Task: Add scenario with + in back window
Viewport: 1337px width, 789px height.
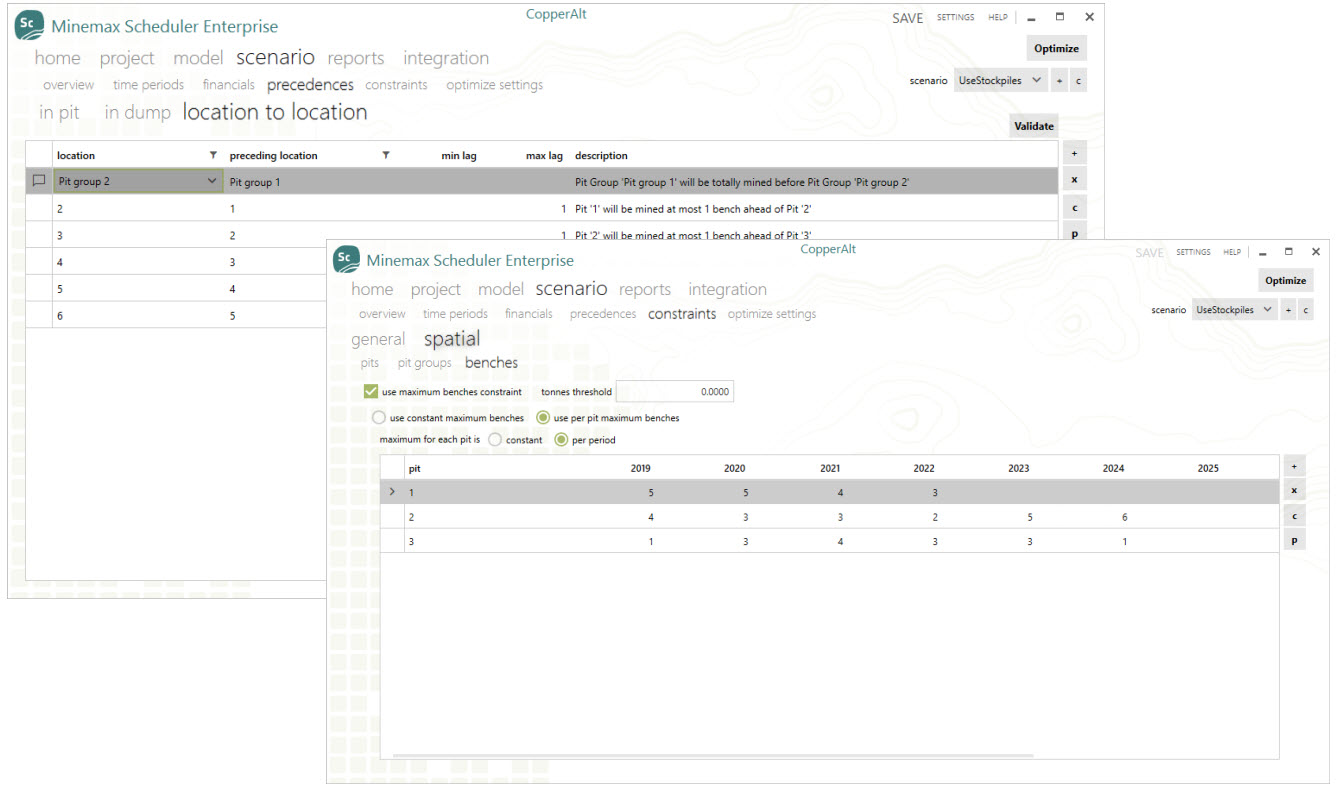Action: point(1059,81)
